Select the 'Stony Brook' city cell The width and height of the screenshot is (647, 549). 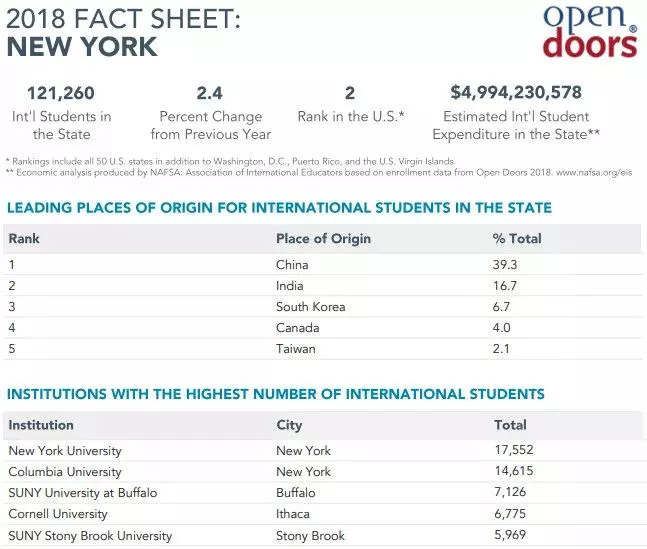310,536
